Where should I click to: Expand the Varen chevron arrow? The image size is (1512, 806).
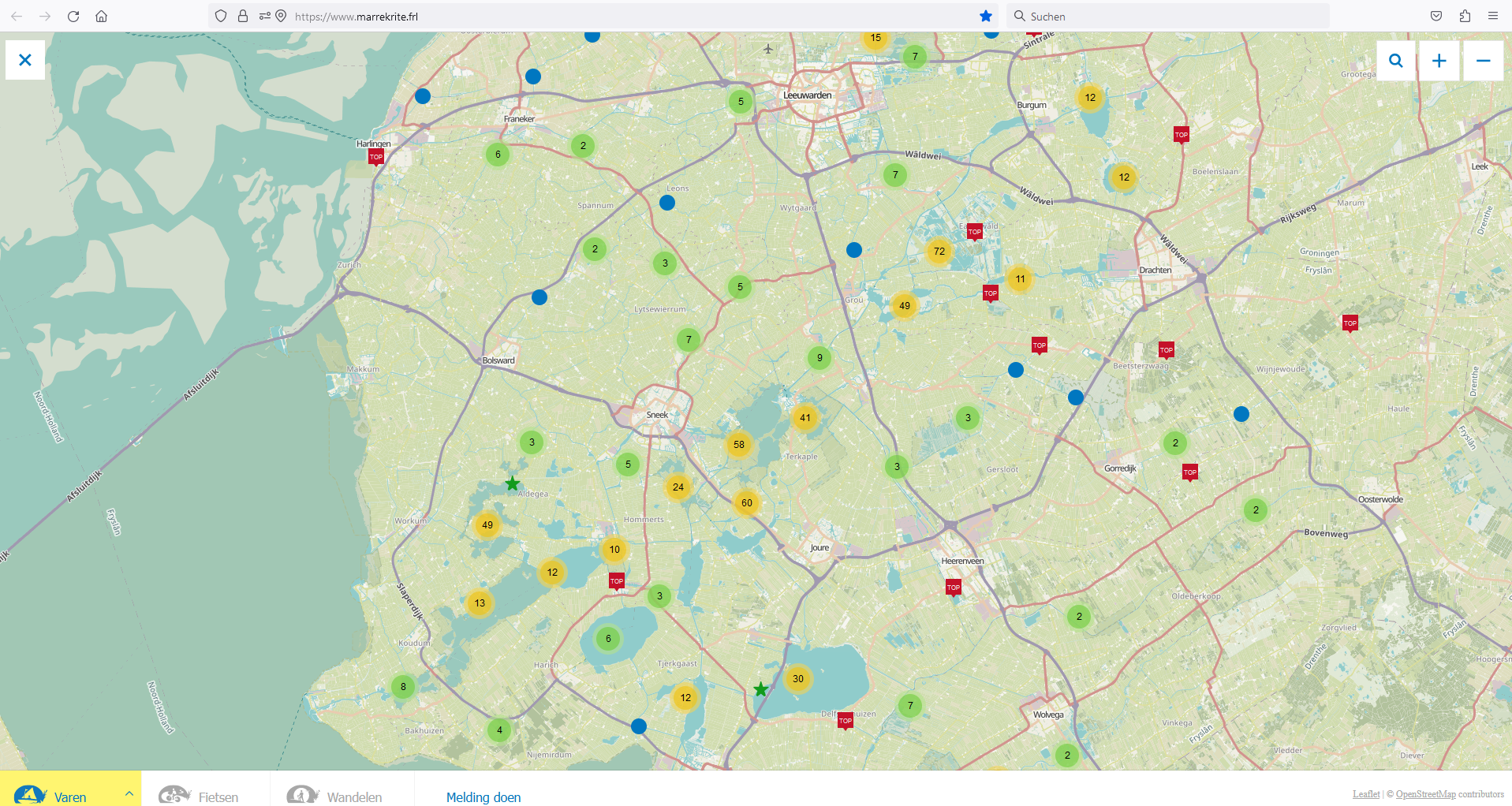tap(129, 793)
